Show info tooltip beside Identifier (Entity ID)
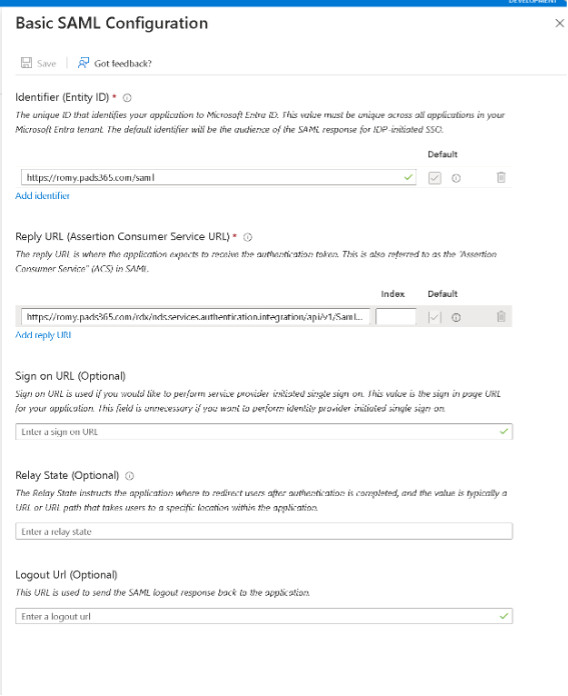This screenshot has width=568, height=696. tap(127, 98)
